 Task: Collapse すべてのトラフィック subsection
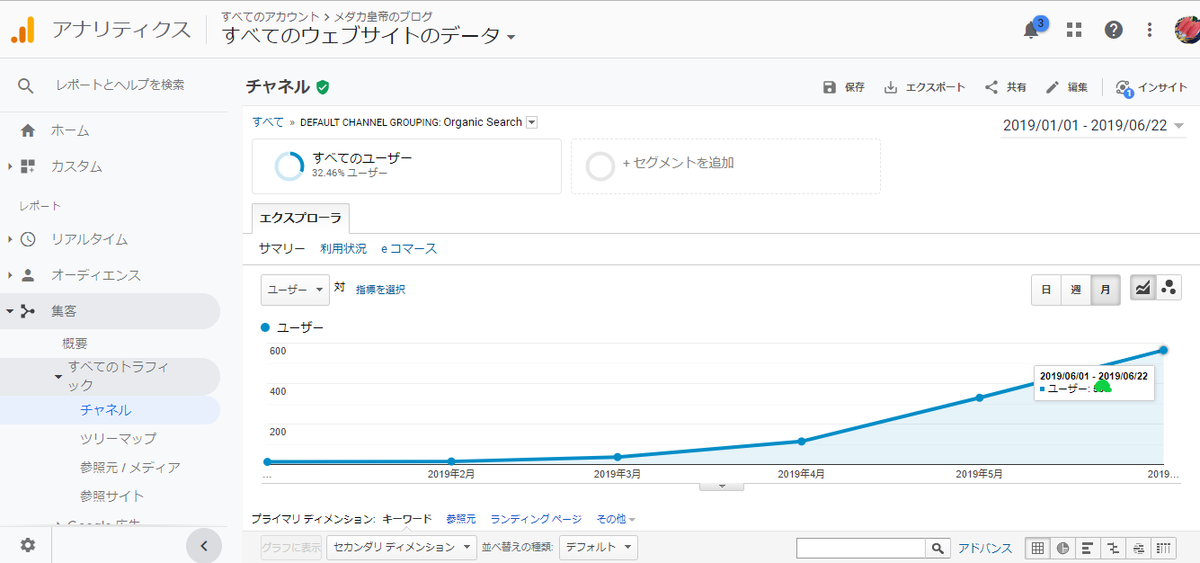(x=119, y=377)
